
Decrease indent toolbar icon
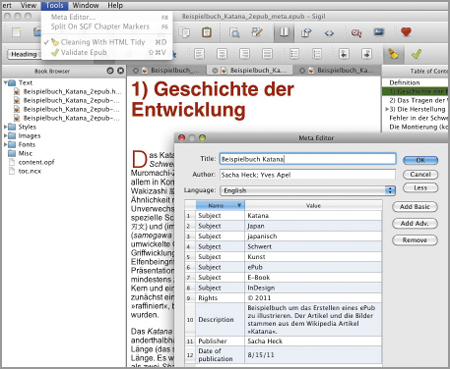tap(344, 54)
